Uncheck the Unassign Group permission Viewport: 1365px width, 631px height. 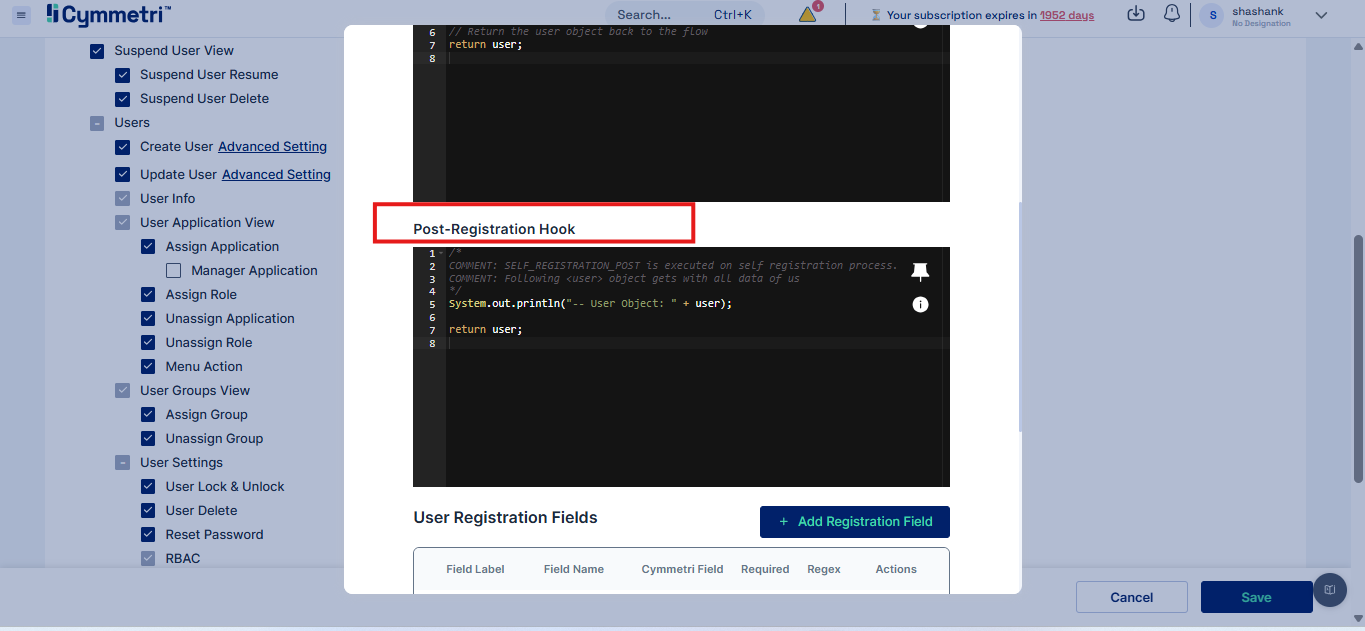point(148,439)
